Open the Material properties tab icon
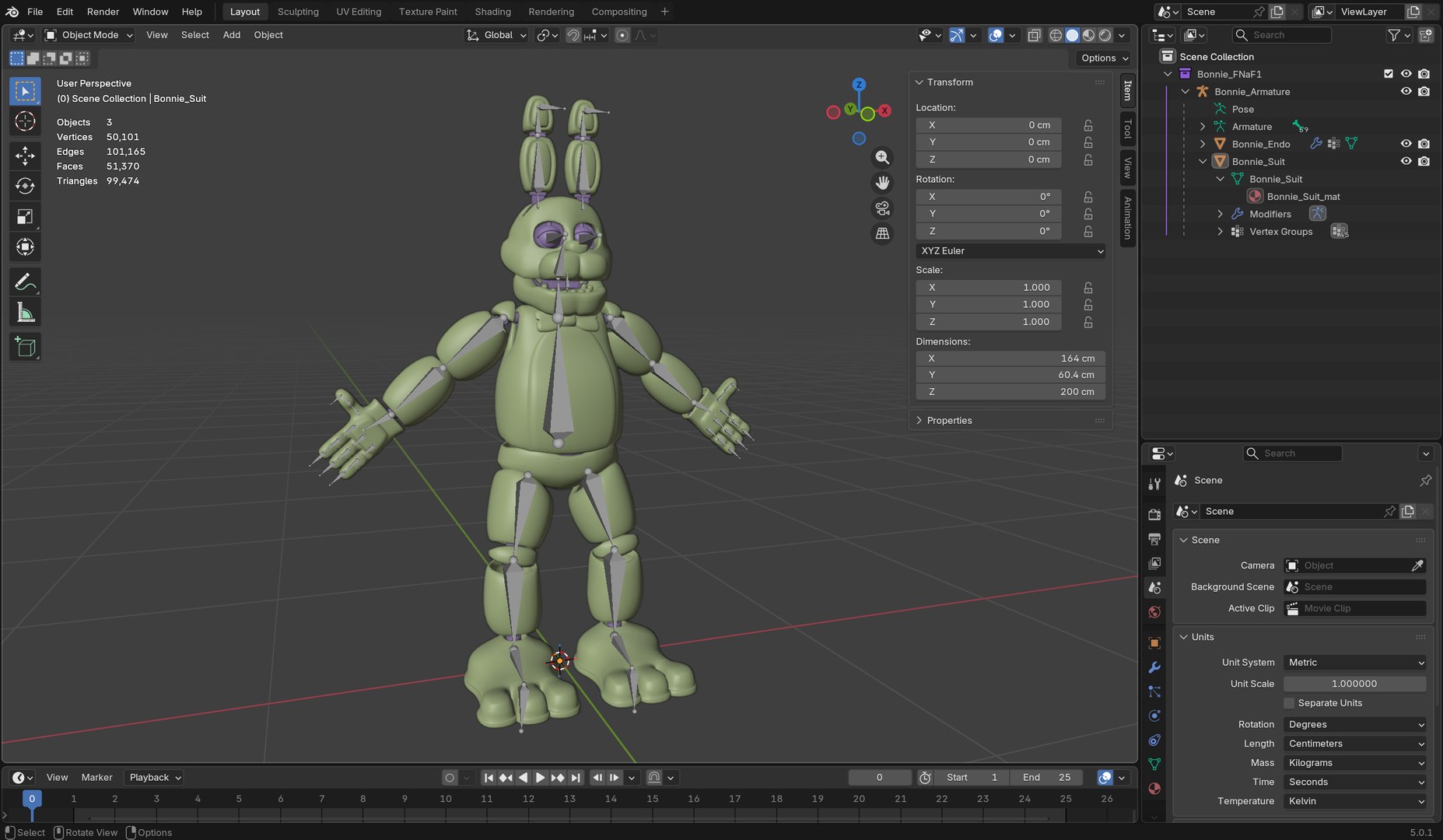The height and width of the screenshot is (840, 1443). [x=1154, y=788]
